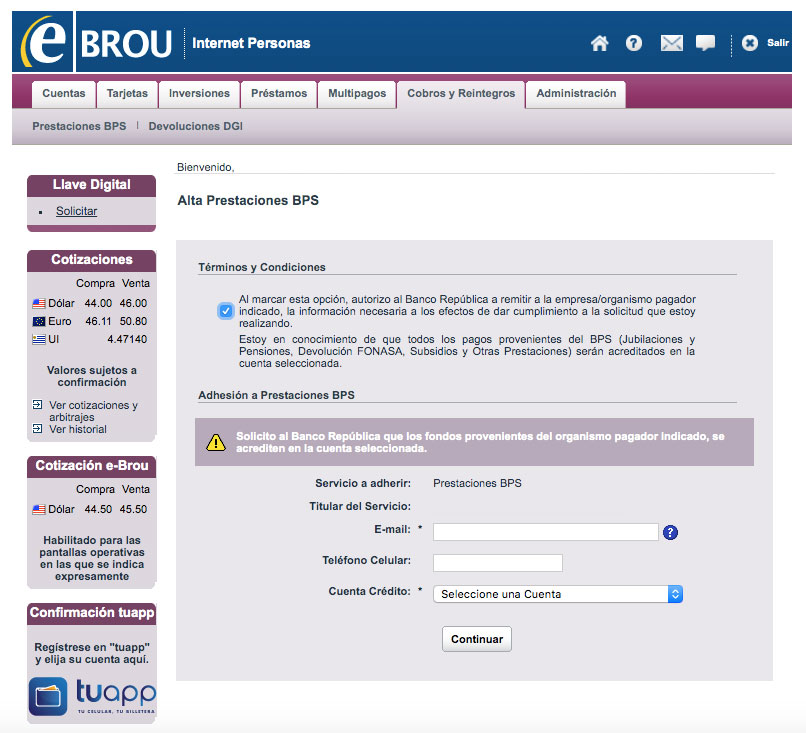Click the home icon in the header
806x733 pixels.
(x=599, y=44)
